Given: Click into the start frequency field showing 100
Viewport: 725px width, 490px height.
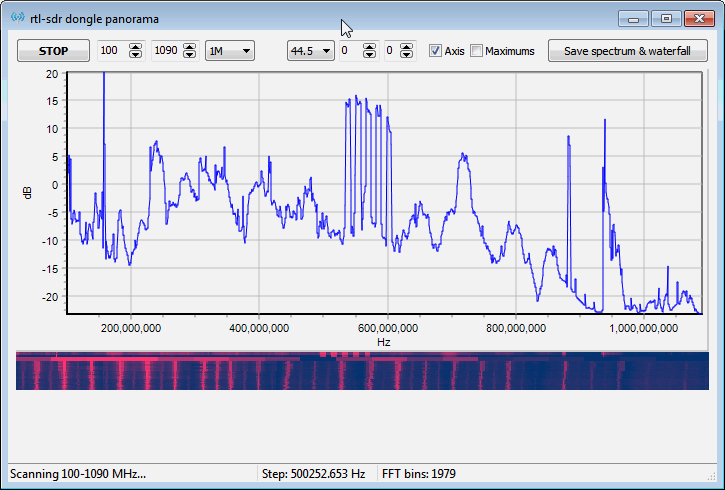Looking at the screenshot, I should pos(110,51).
